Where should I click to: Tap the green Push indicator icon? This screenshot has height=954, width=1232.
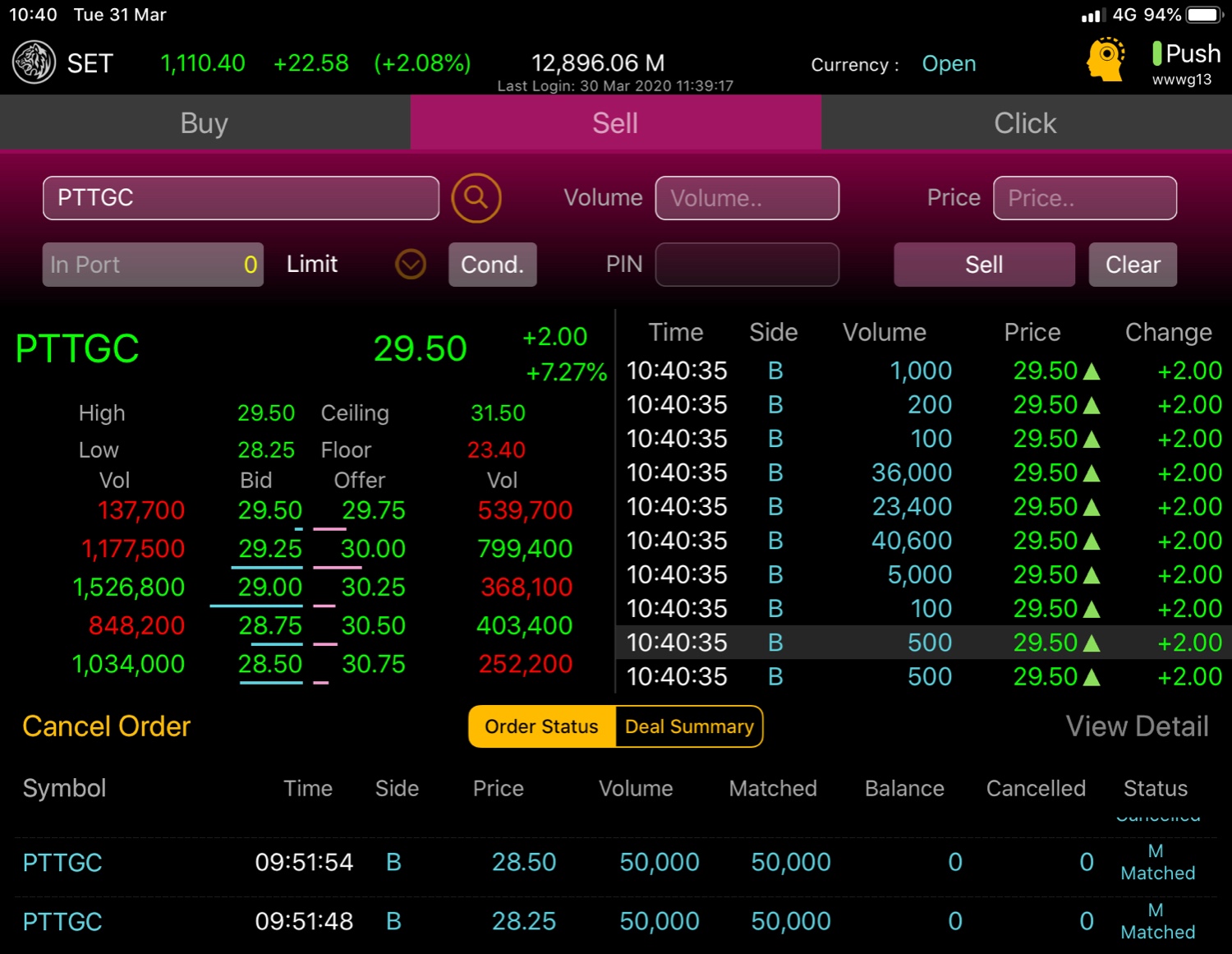pyautogui.click(x=1156, y=54)
